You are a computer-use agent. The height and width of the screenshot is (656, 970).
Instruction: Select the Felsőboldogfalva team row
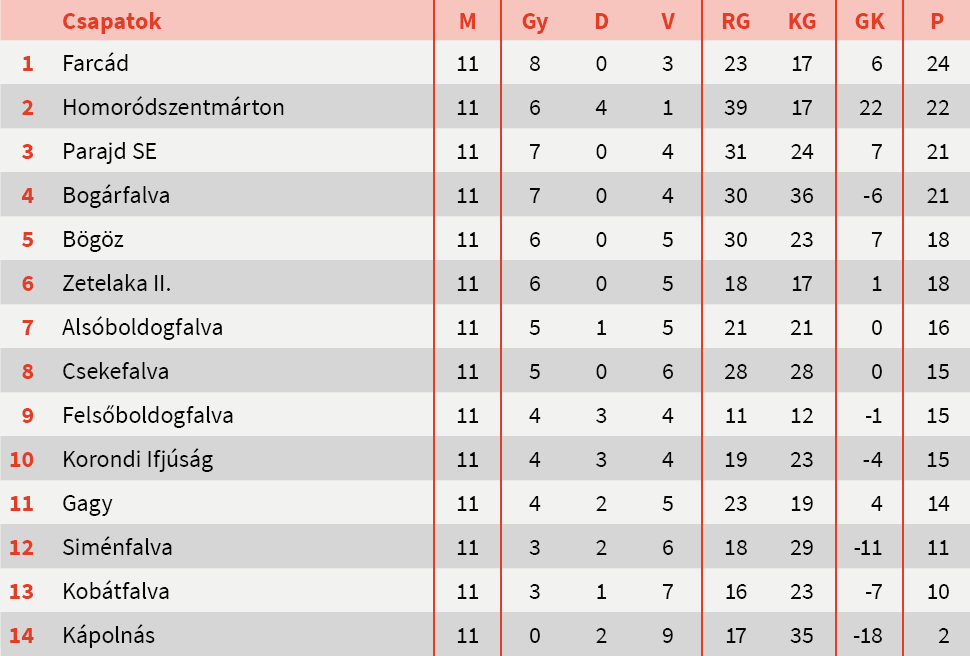tap(147, 415)
